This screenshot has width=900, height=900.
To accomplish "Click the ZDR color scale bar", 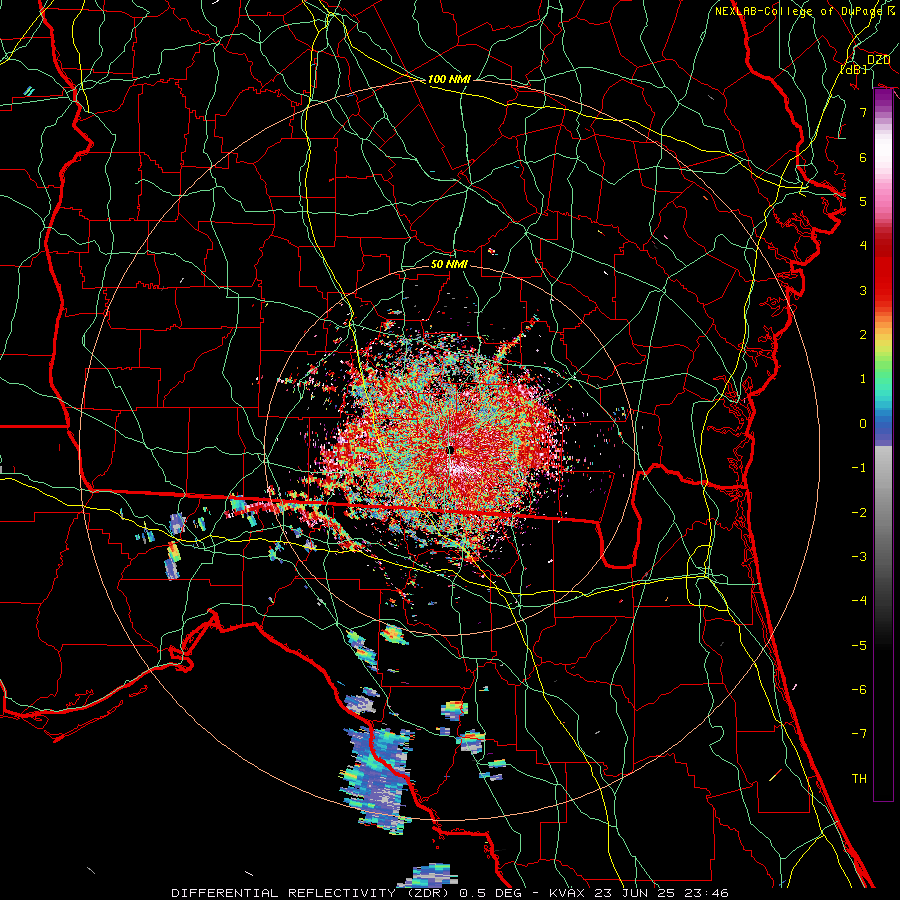I will click(883, 445).
